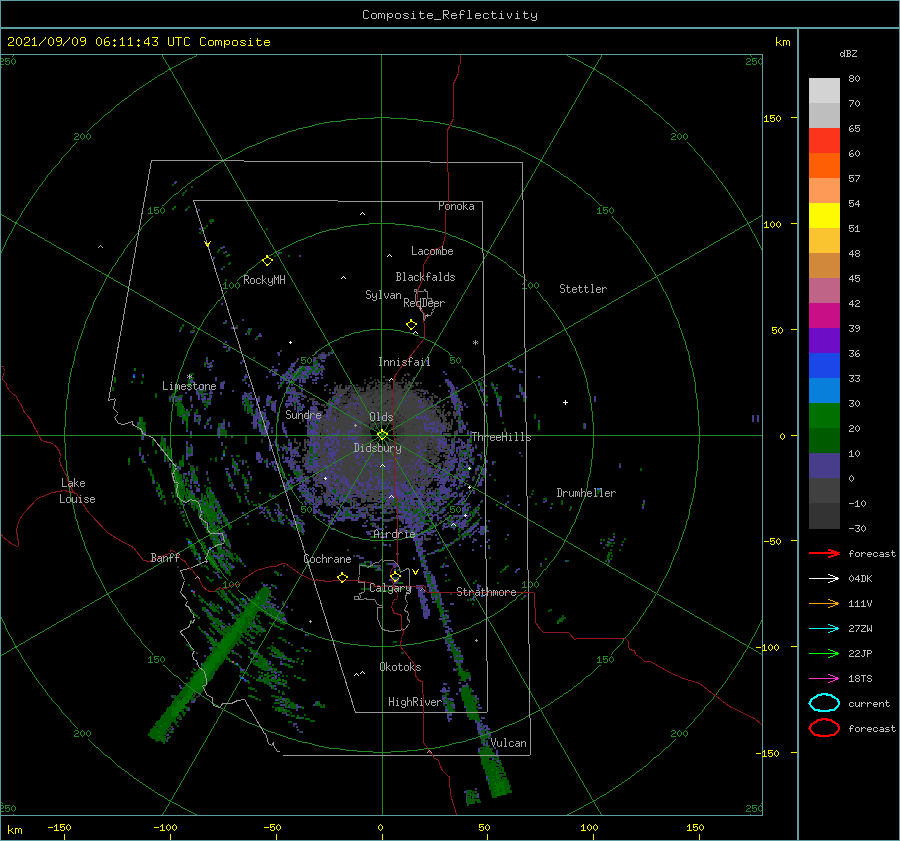Click the Limestone label

(189, 386)
